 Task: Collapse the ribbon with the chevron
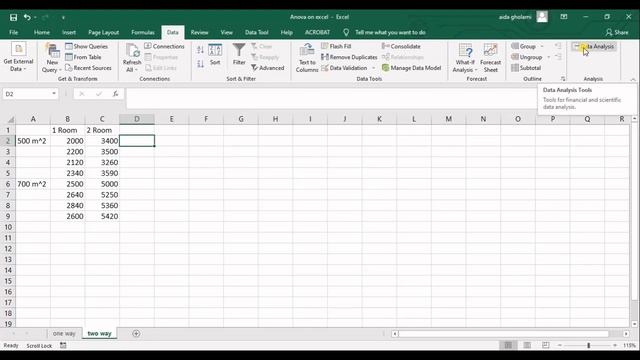point(633,79)
